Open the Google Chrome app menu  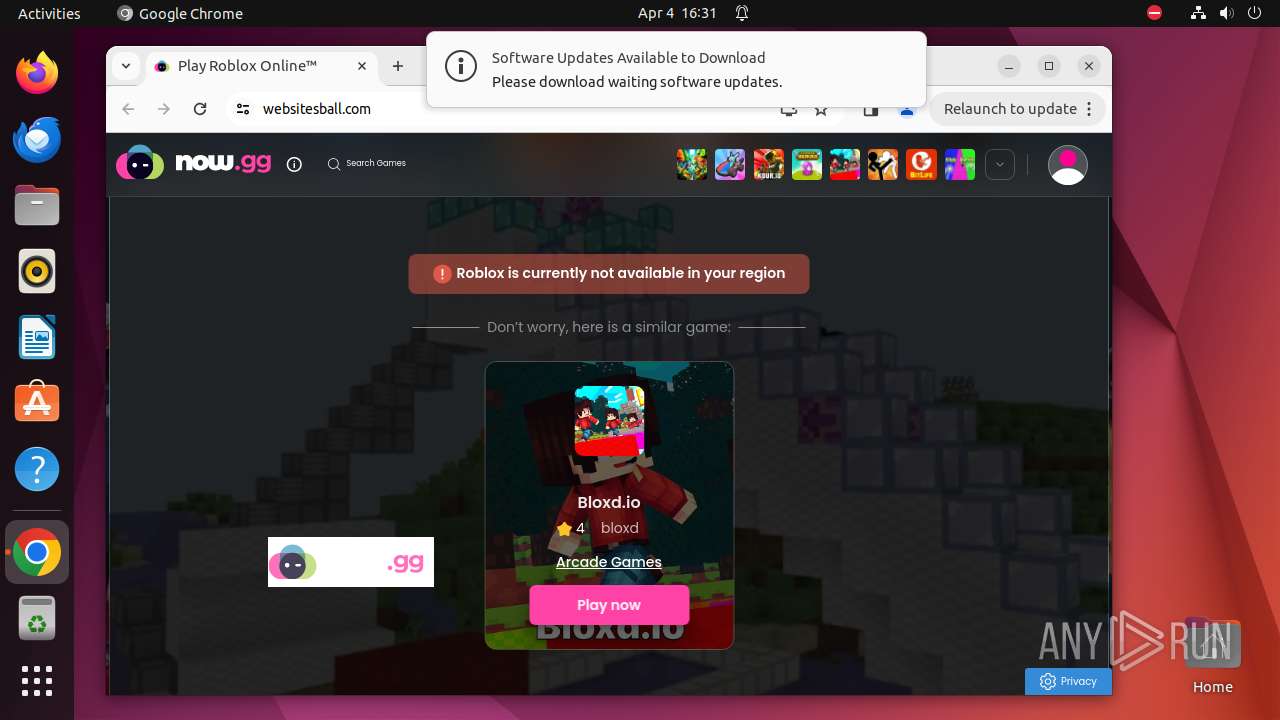tap(180, 13)
